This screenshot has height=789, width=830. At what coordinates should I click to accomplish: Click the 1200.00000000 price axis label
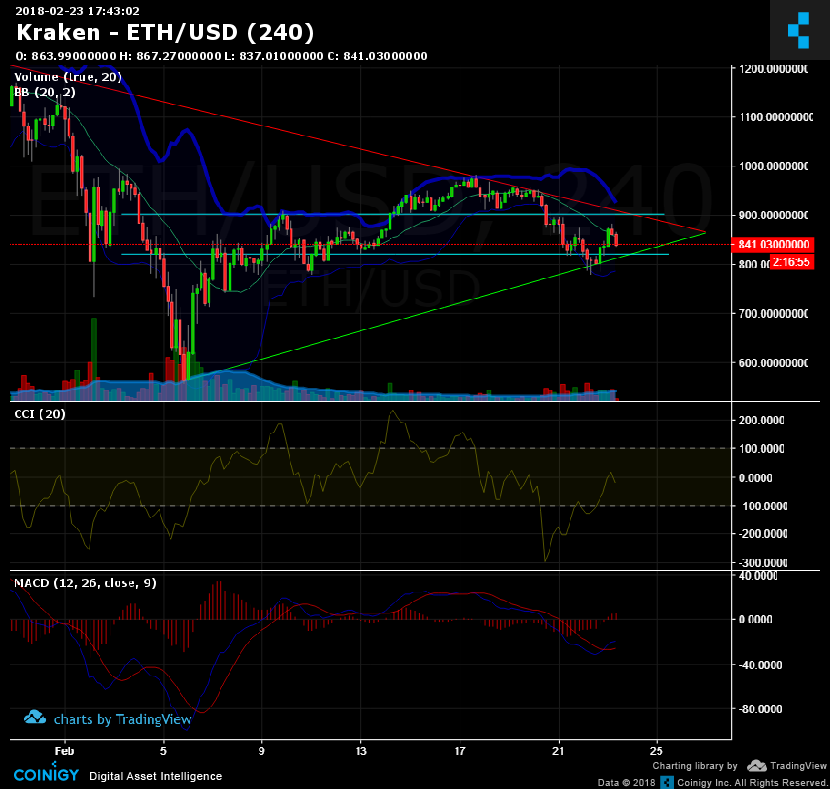click(x=773, y=69)
